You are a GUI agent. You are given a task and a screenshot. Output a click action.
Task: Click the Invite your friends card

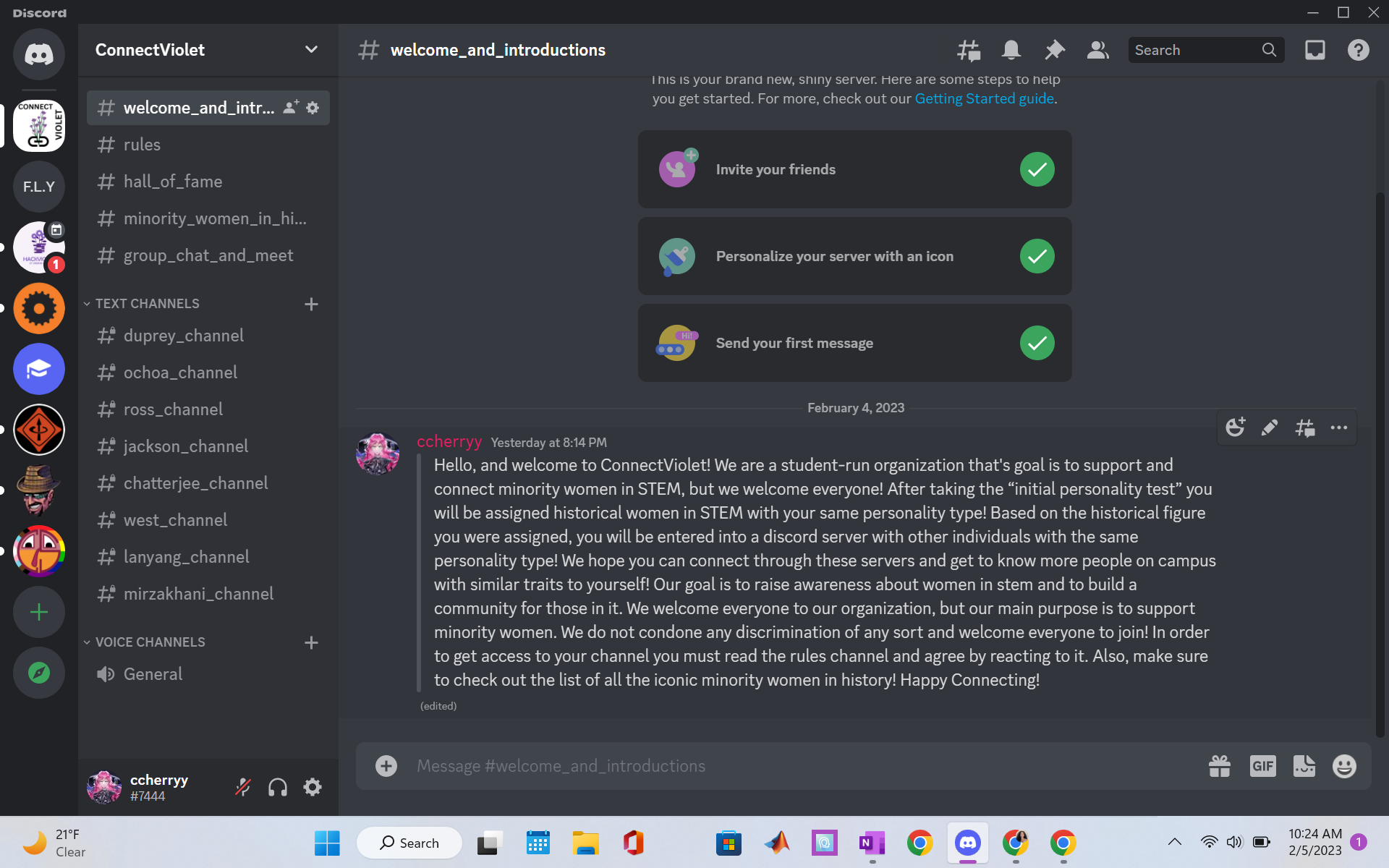point(854,169)
